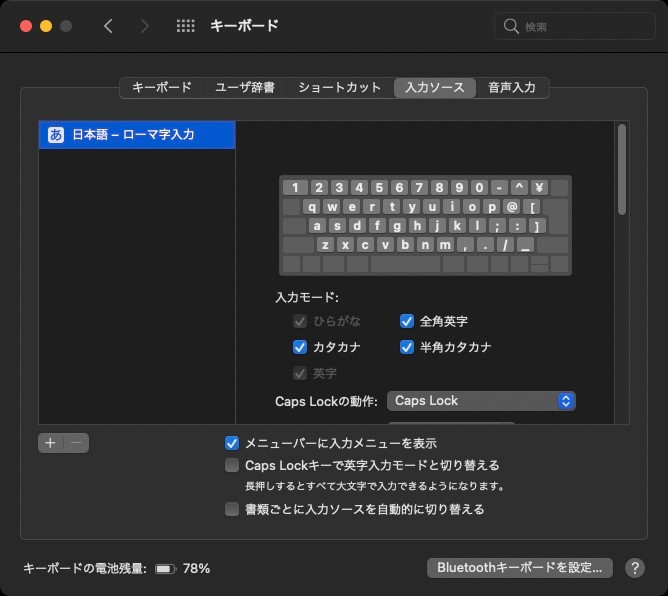Disable メニューバーに入力メニューを表示 checkbox

click(232, 443)
